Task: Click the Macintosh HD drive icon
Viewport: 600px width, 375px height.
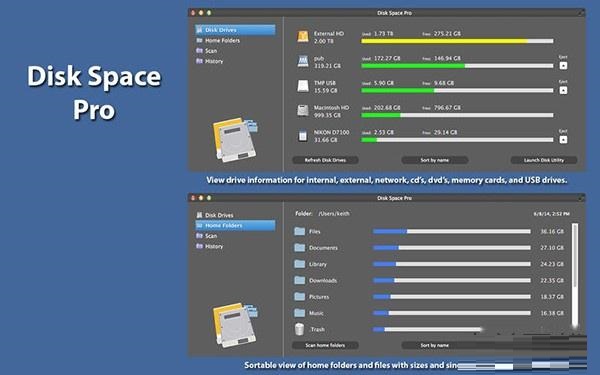Action: 303,111
